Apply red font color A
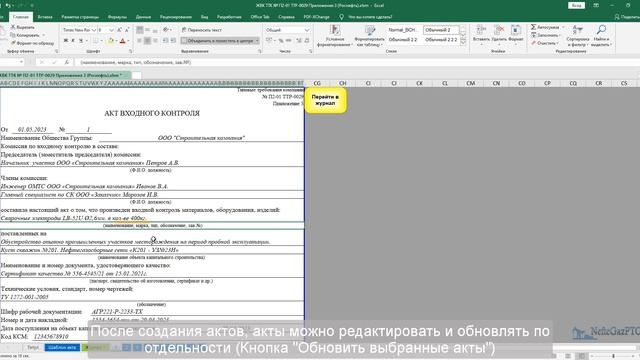The height and width of the screenshot is (360, 640). click(122, 41)
